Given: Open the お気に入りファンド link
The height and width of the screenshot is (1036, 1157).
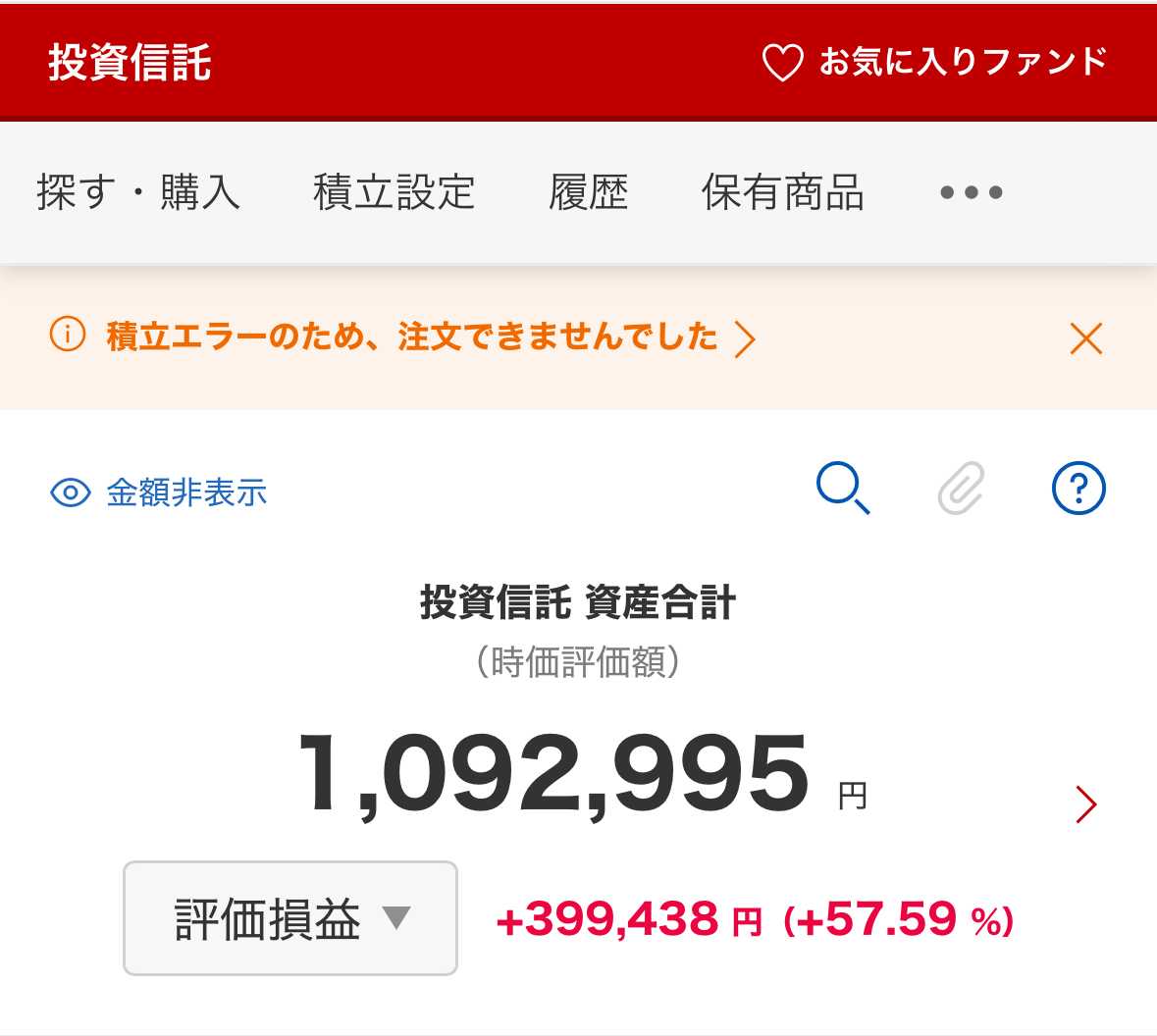Looking at the screenshot, I should (963, 62).
